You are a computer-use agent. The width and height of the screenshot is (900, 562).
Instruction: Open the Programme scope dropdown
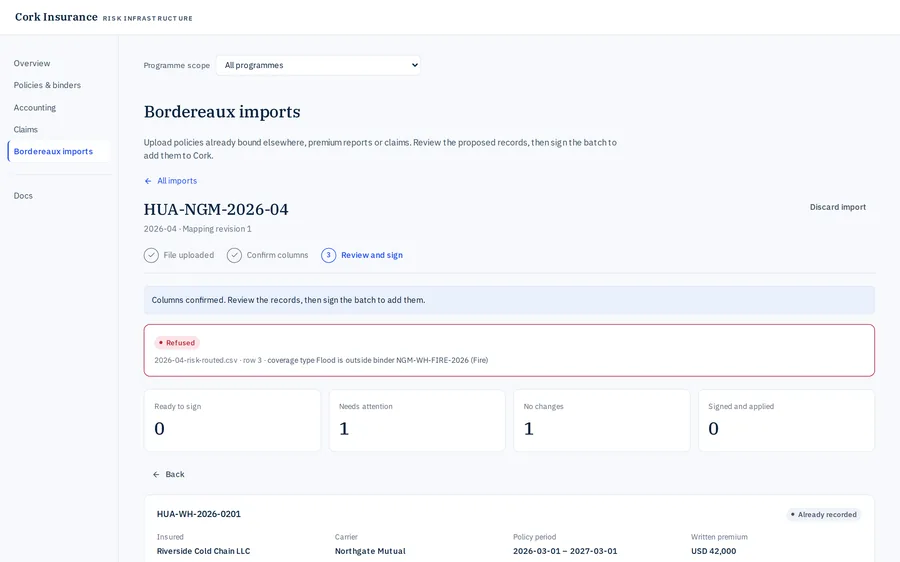(x=318, y=65)
